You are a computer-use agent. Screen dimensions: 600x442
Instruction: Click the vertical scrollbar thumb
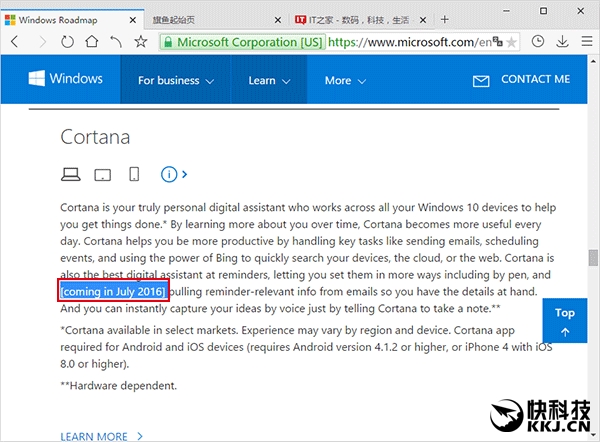(x=593, y=258)
